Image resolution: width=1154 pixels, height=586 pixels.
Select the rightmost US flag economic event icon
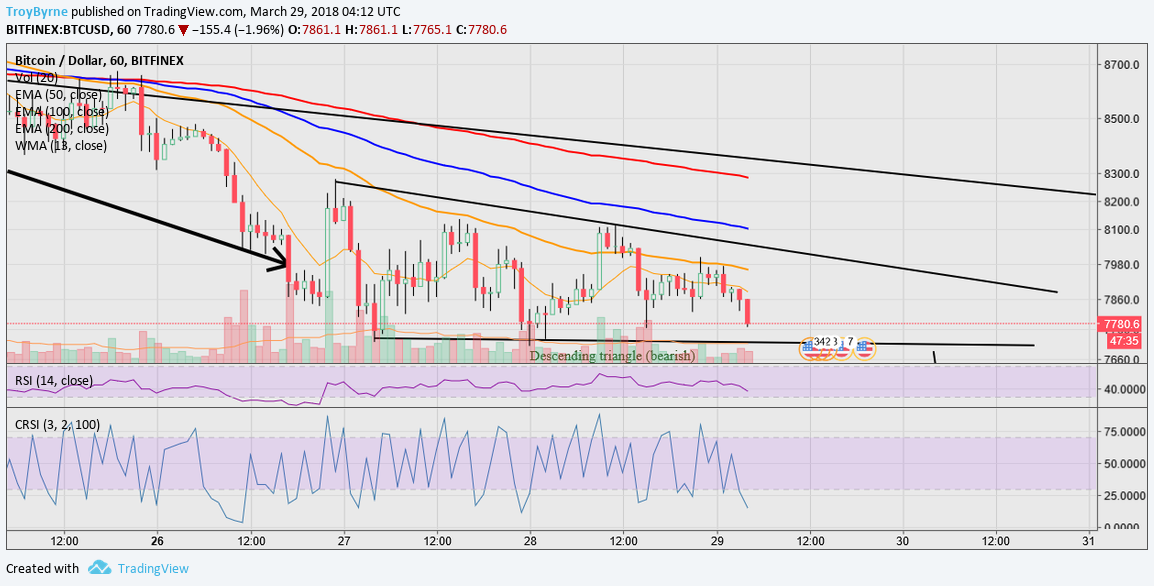[864, 348]
